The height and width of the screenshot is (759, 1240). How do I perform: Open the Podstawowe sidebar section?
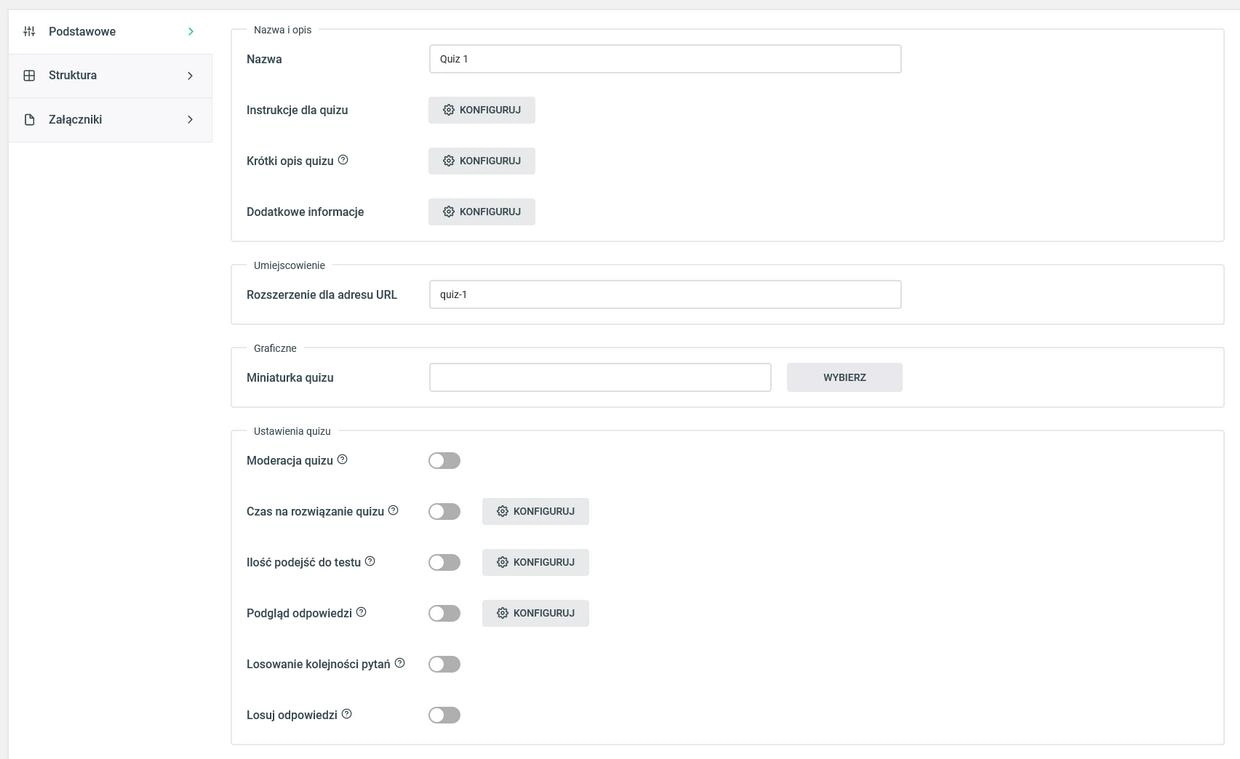[x=110, y=32]
